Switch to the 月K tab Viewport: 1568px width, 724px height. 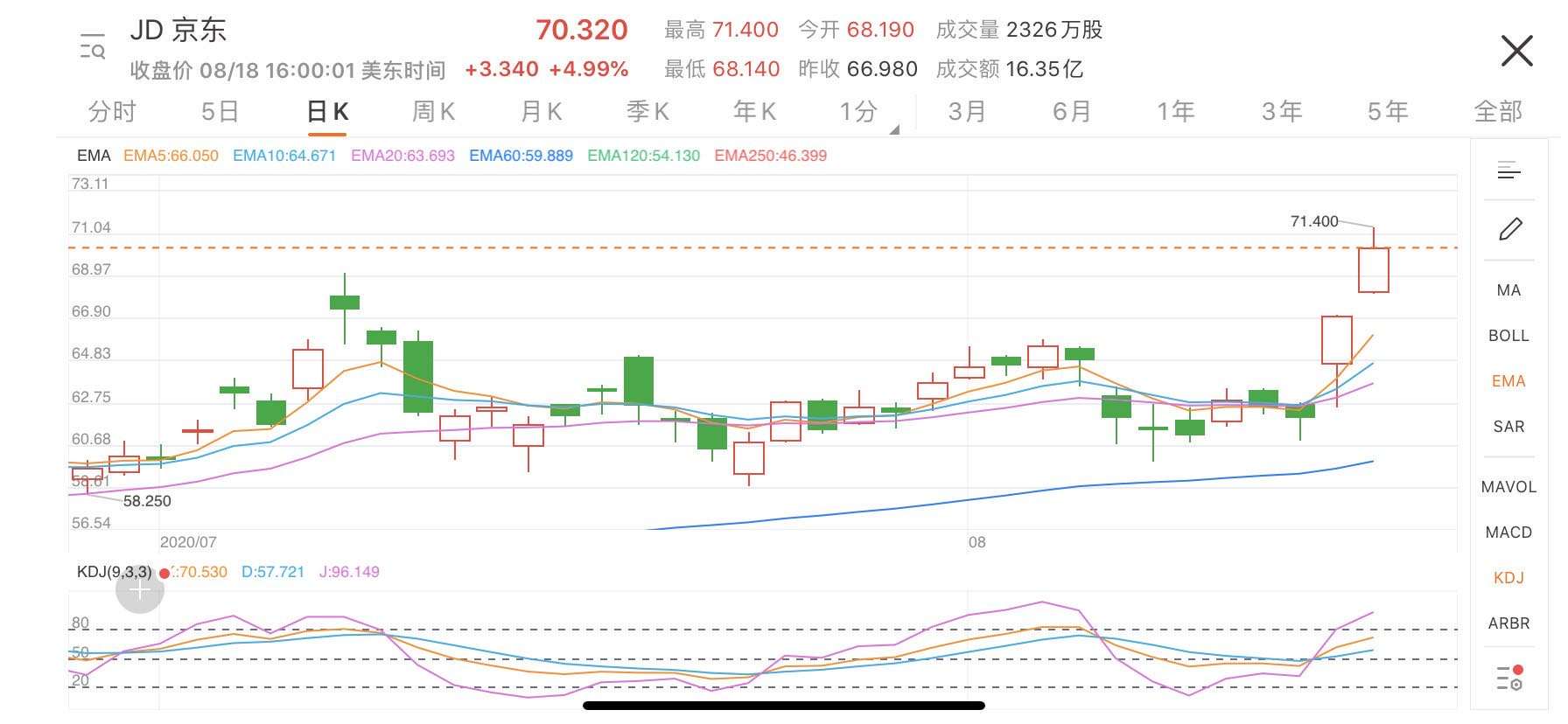(x=541, y=111)
